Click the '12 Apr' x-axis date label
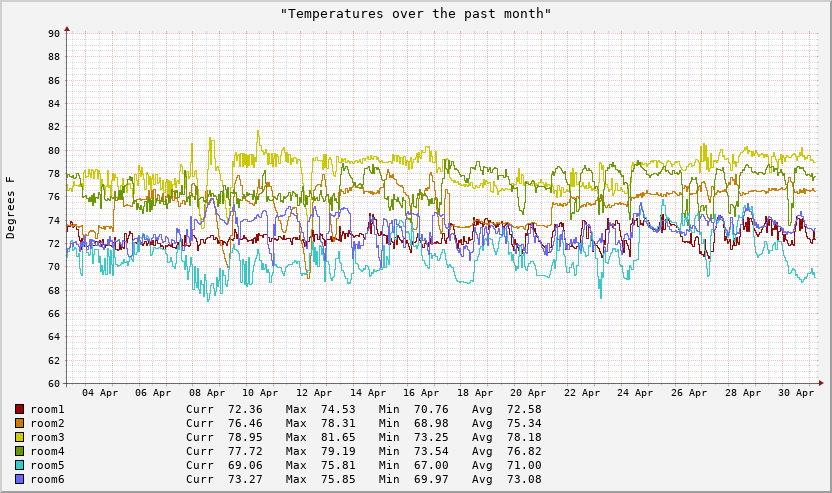The image size is (832, 493). click(314, 393)
